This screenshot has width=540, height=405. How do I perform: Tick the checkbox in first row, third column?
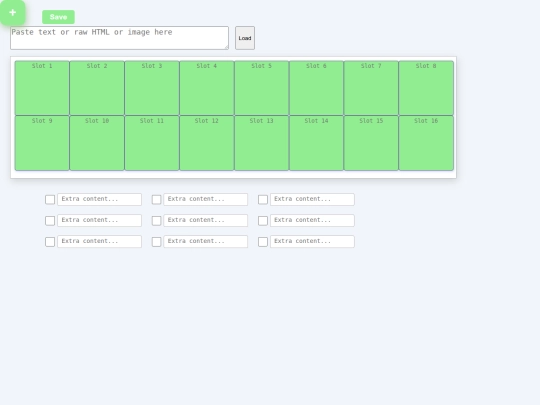pos(263,200)
